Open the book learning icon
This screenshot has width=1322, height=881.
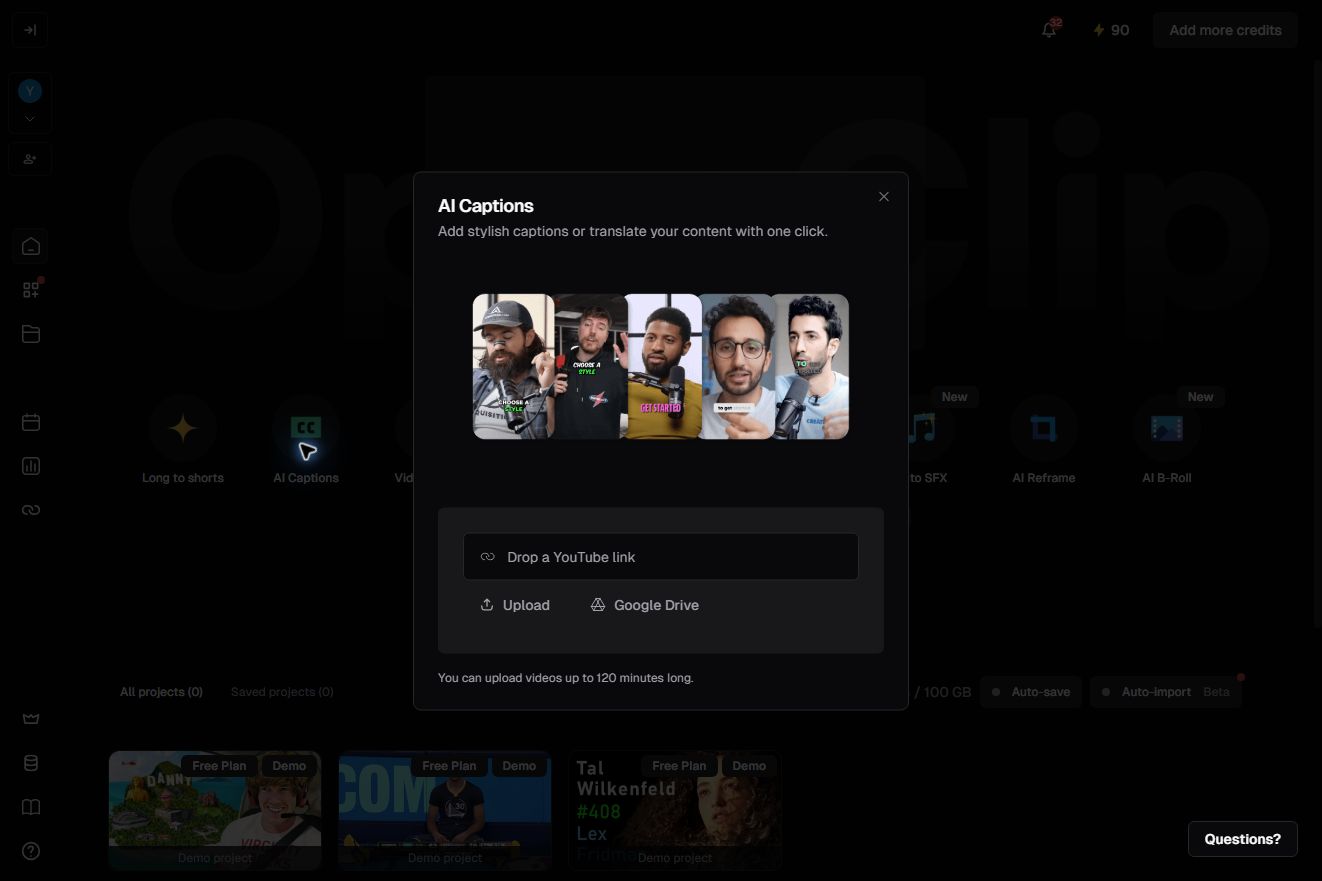point(31,807)
